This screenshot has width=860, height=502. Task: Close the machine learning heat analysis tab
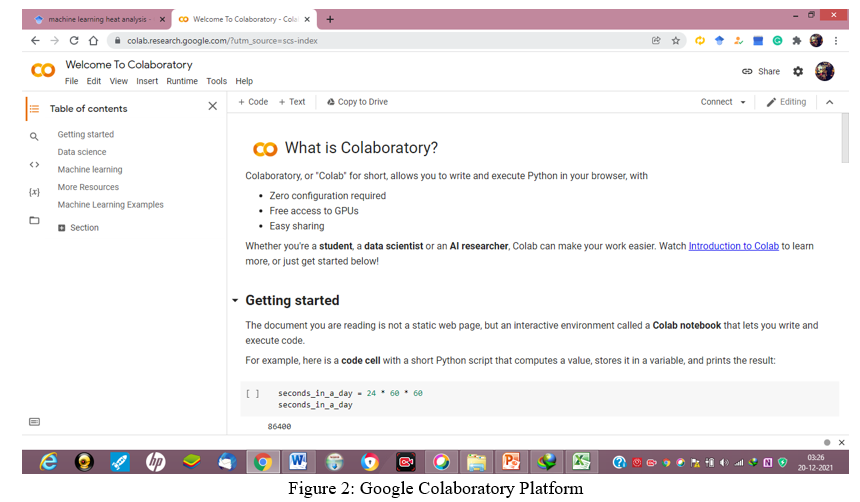click(x=162, y=19)
